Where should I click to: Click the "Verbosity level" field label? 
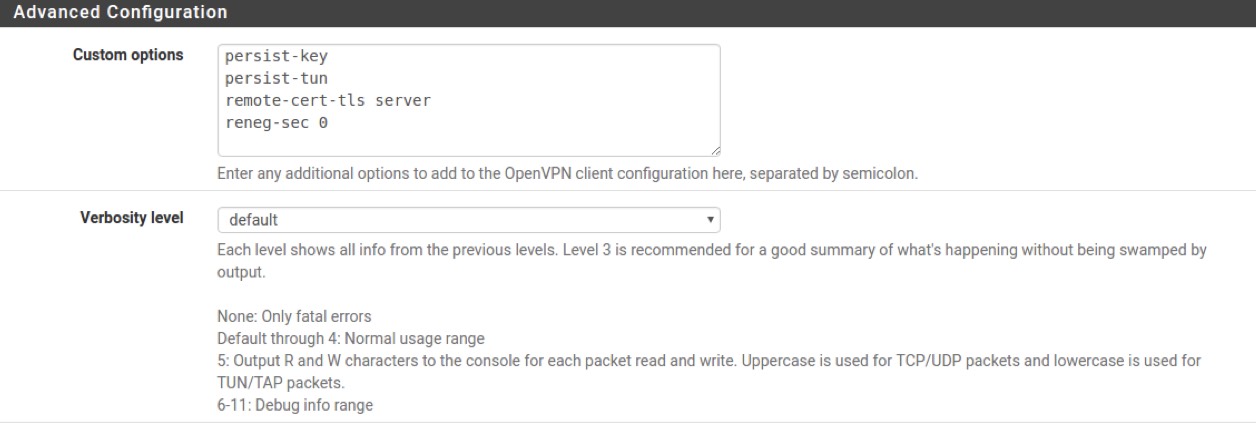pyautogui.click(x=130, y=218)
